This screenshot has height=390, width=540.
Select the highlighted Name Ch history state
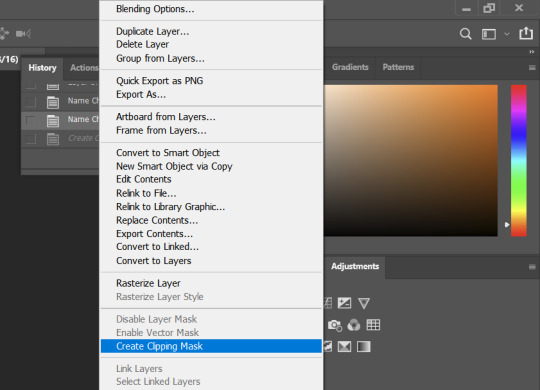(x=60, y=121)
